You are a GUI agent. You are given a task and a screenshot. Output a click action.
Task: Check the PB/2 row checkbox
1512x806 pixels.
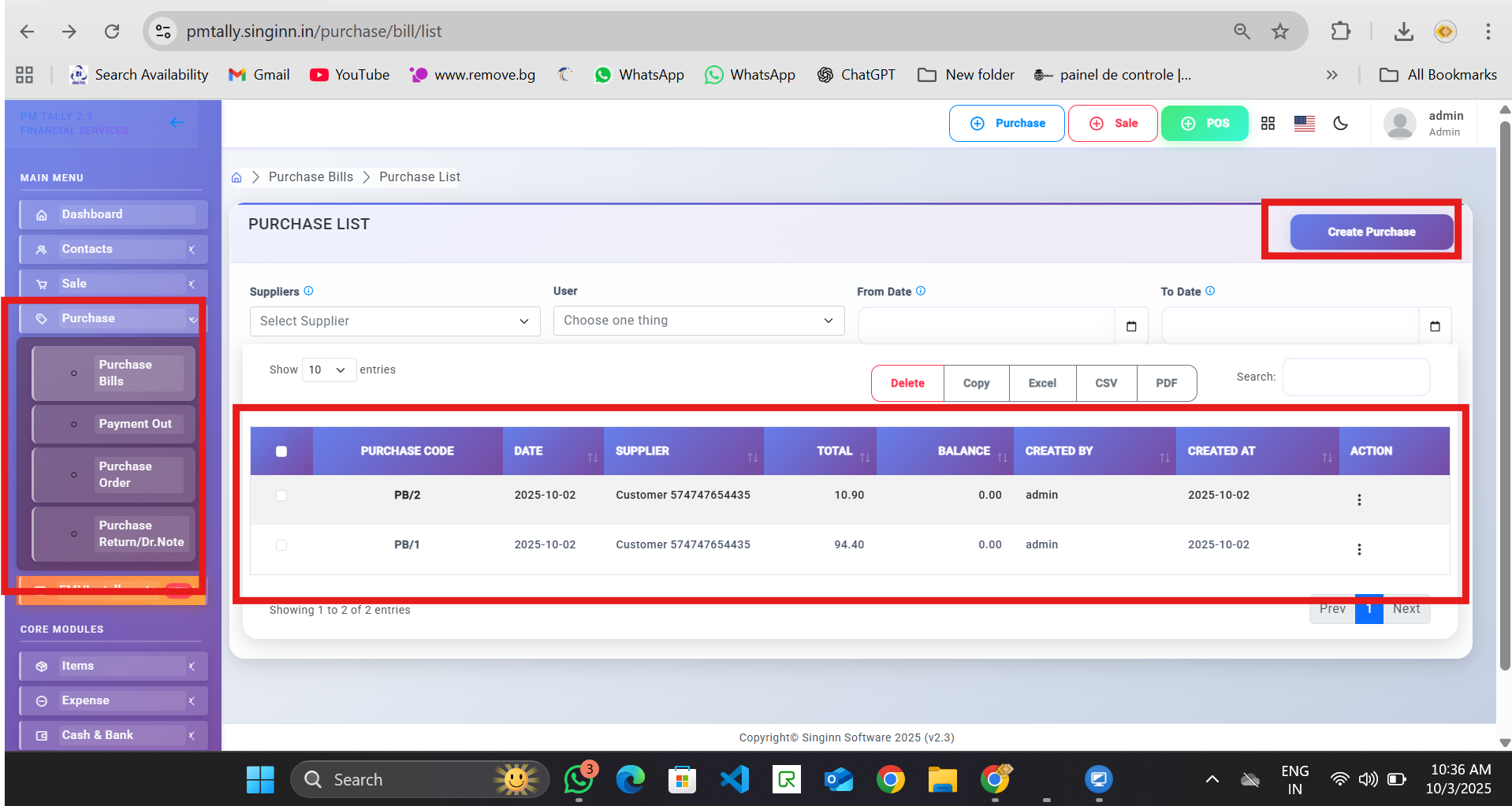coord(281,496)
